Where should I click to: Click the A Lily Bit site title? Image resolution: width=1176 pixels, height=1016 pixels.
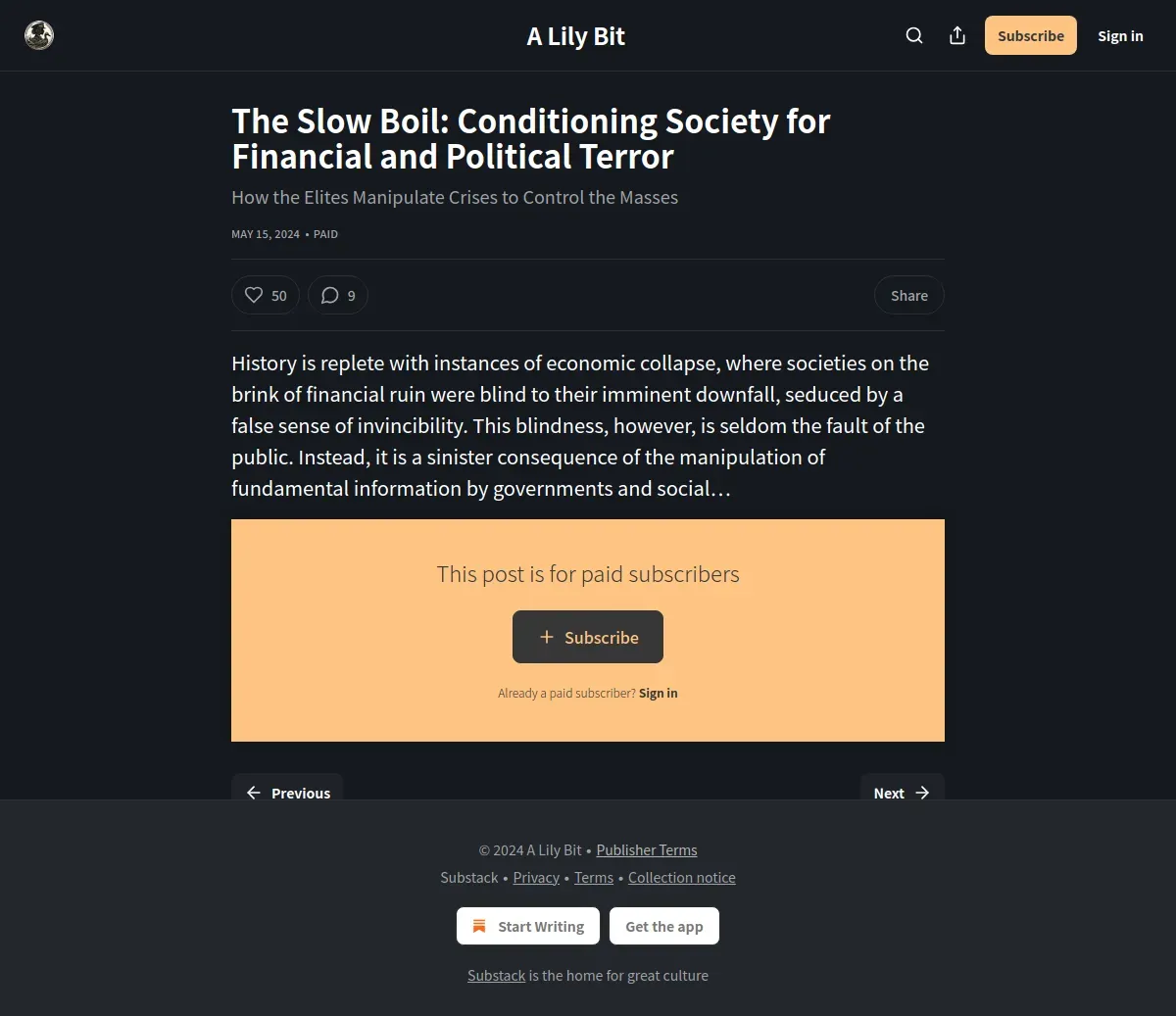point(576,36)
